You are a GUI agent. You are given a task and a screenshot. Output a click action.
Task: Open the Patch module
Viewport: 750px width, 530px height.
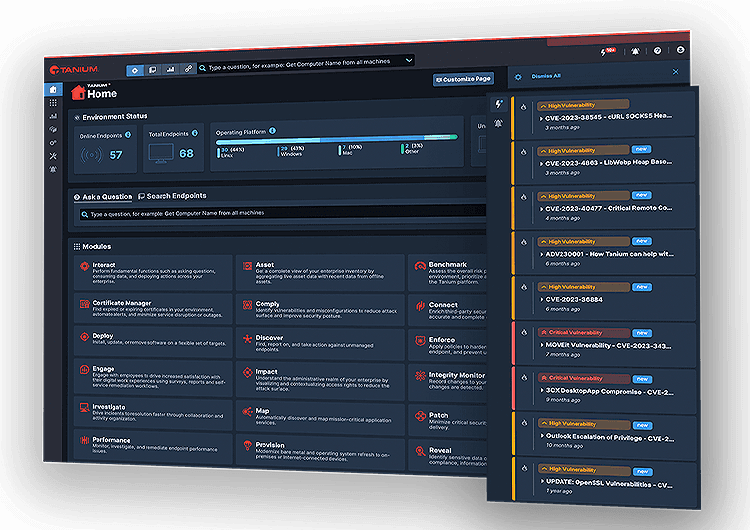pos(448,420)
